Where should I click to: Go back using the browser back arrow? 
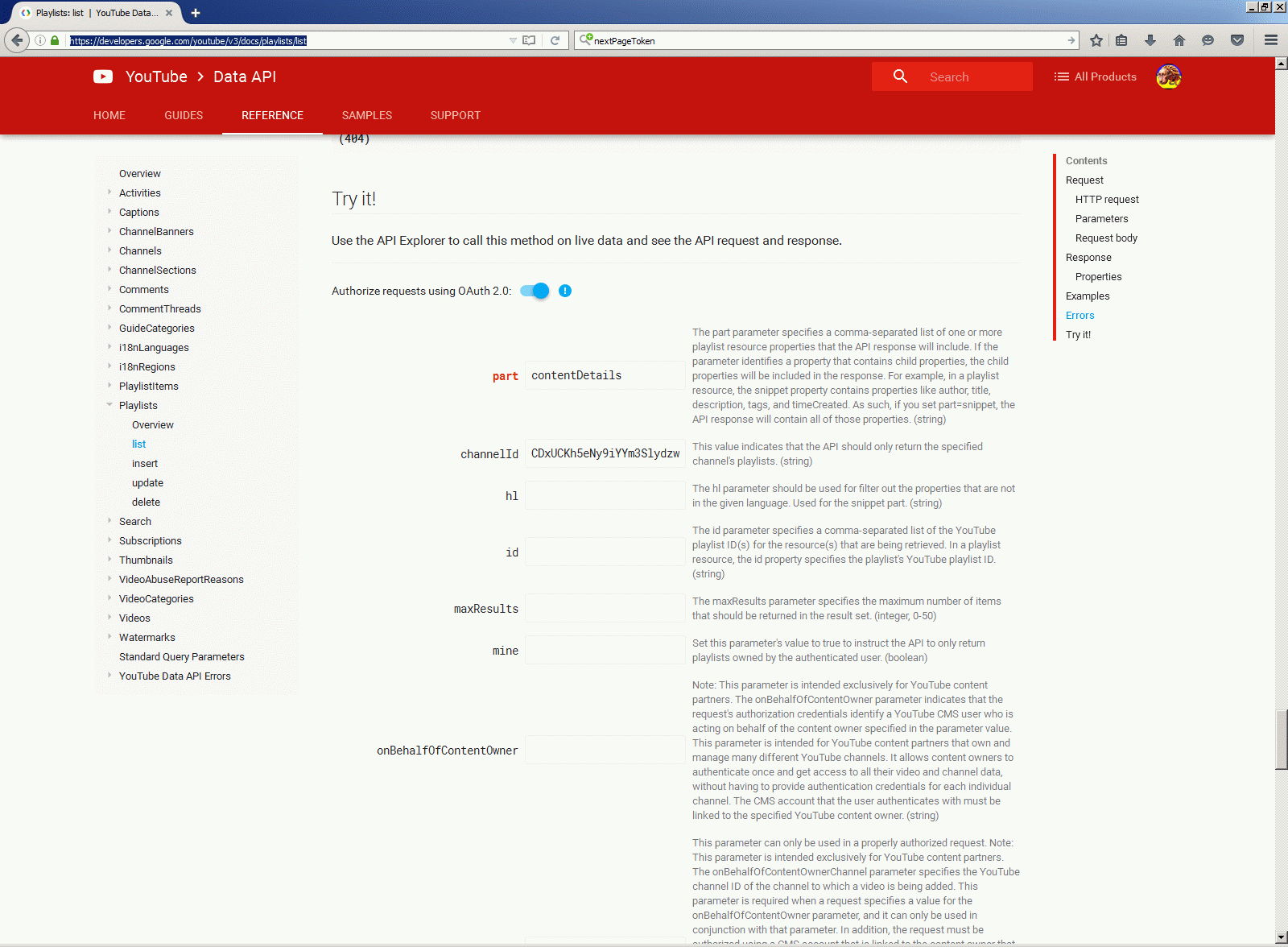click(x=17, y=40)
